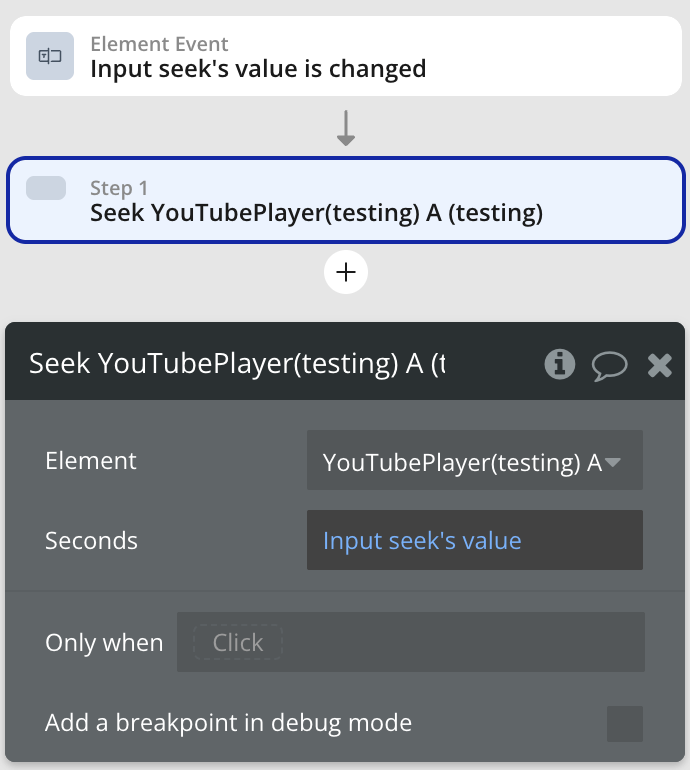
Task: Open the info documentation icon in panel header
Action: point(560,364)
